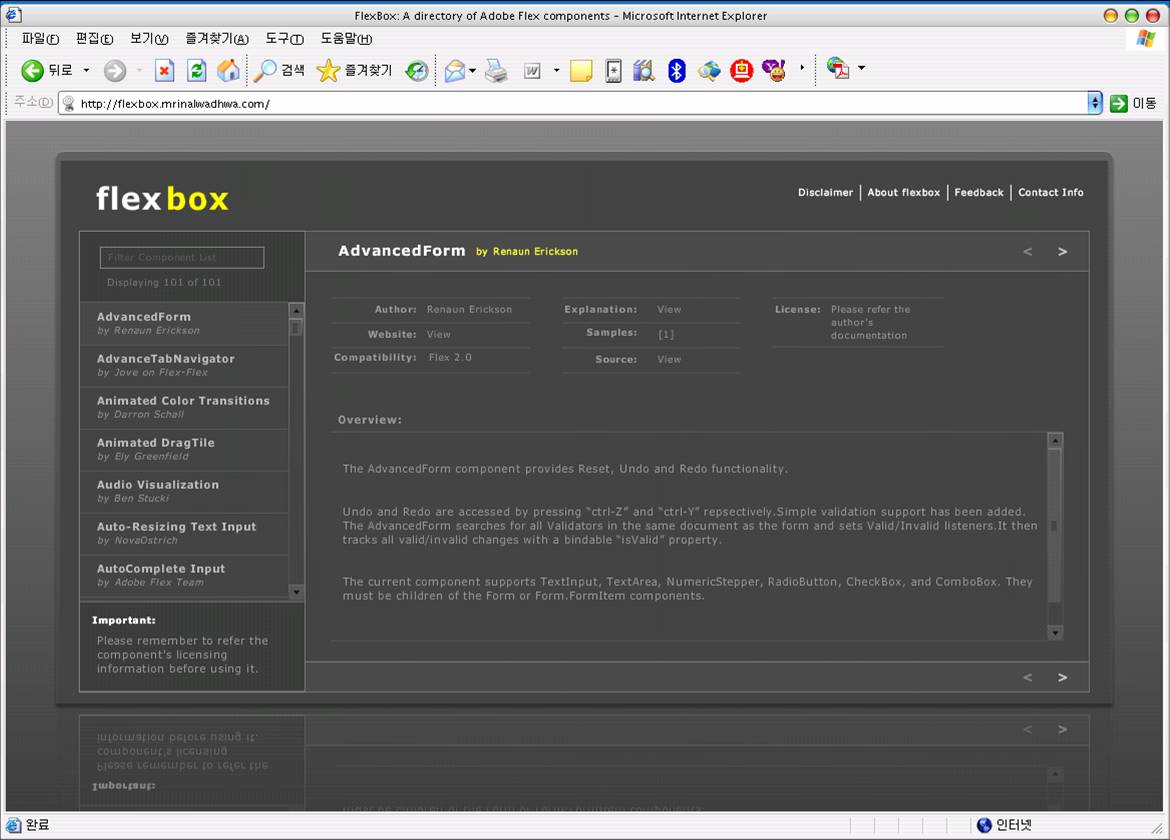Image resolution: width=1170 pixels, height=840 pixels.
Task: Click the Bluetooth toolbar icon
Action: [676, 71]
